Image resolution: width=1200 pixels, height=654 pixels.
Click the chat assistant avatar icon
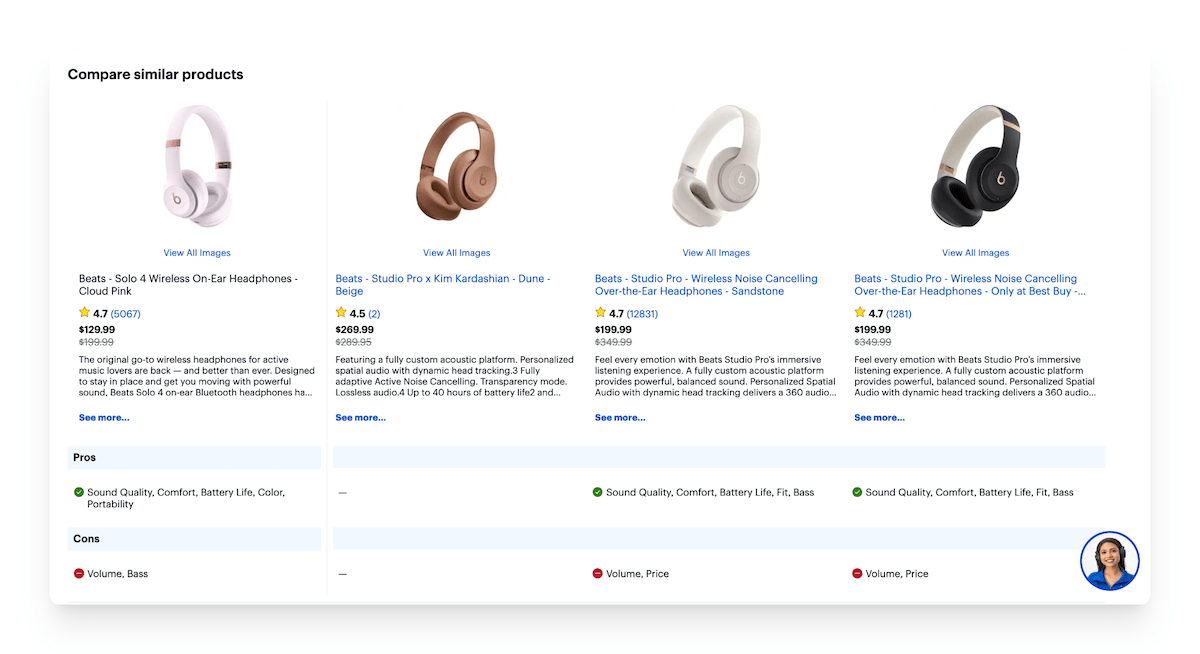pos(1110,560)
